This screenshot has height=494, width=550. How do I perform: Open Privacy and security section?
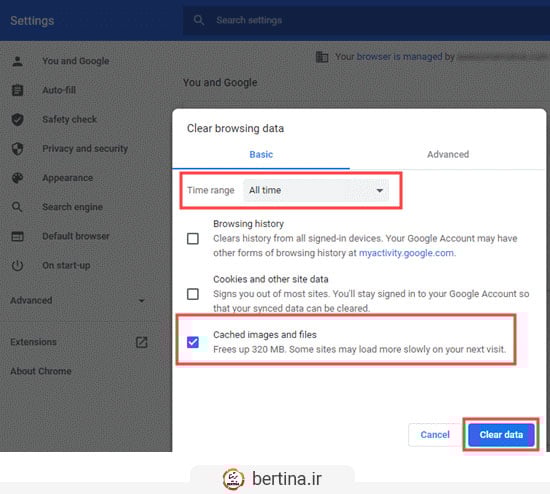click(x=85, y=149)
